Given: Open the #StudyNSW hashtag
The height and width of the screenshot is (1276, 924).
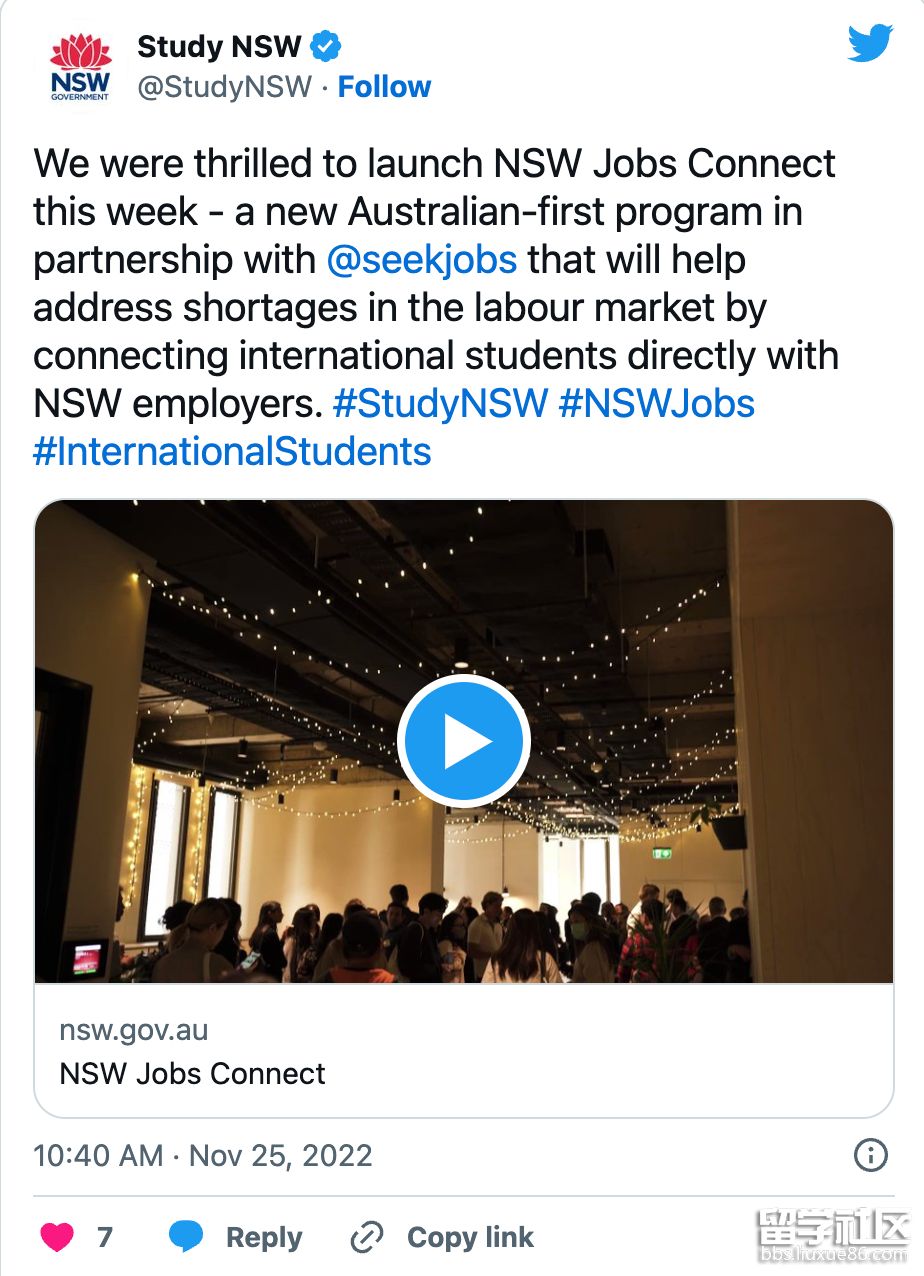Looking at the screenshot, I should tap(440, 404).
